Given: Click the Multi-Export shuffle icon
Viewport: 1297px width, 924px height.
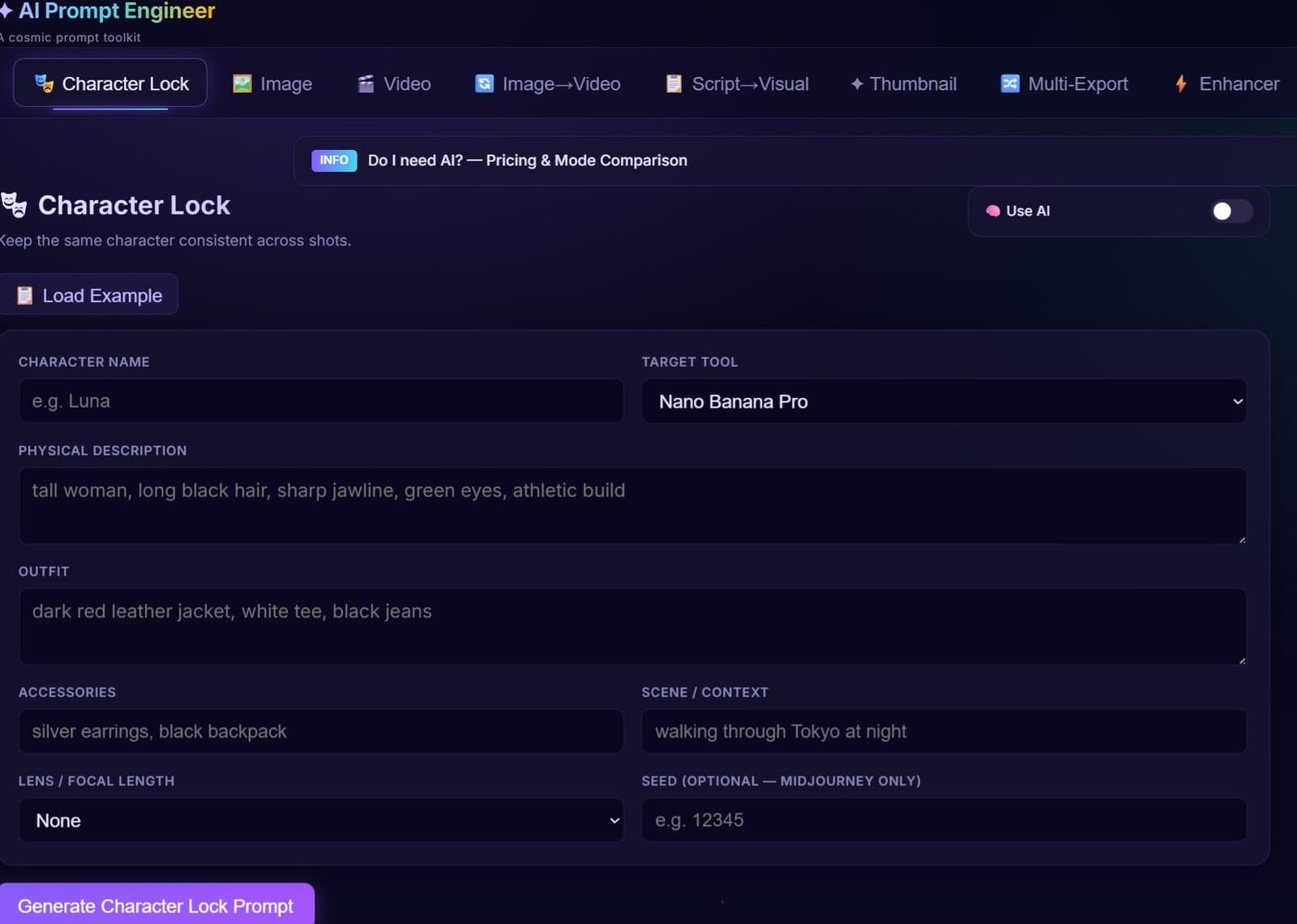Looking at the screenshot, I should pos(1008,83).
